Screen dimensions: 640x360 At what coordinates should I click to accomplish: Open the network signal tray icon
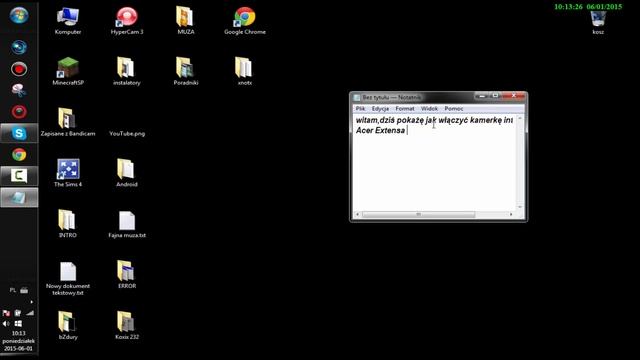(30, 313)
